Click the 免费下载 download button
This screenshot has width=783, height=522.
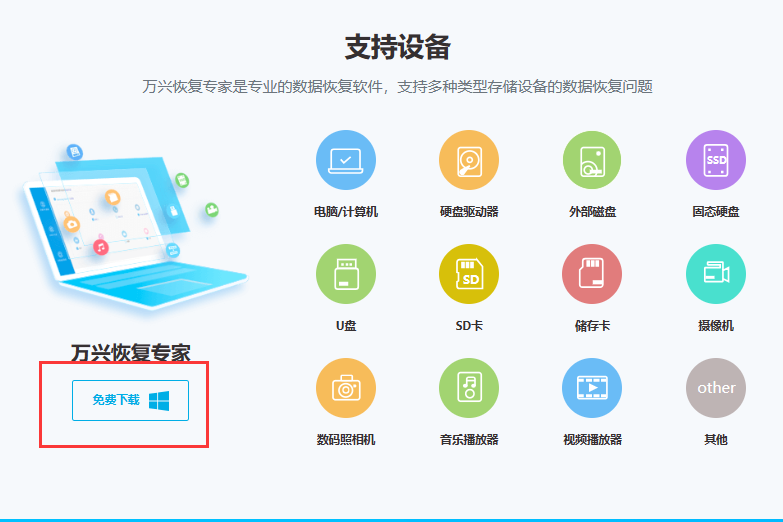pos(130,400)
